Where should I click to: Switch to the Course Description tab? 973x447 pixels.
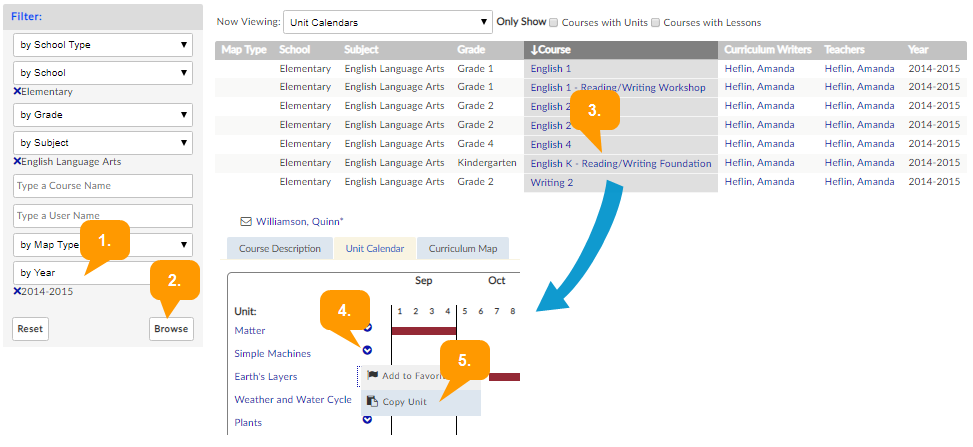(279, 249)
